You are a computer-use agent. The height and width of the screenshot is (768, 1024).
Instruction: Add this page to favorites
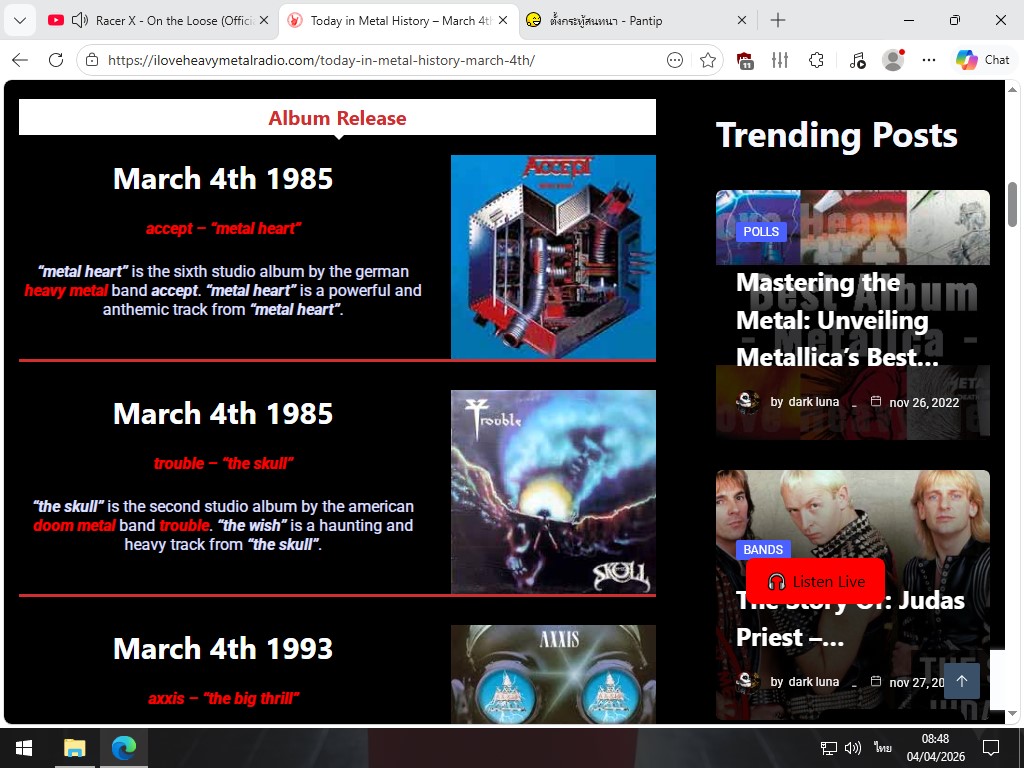tap(707, 60)
